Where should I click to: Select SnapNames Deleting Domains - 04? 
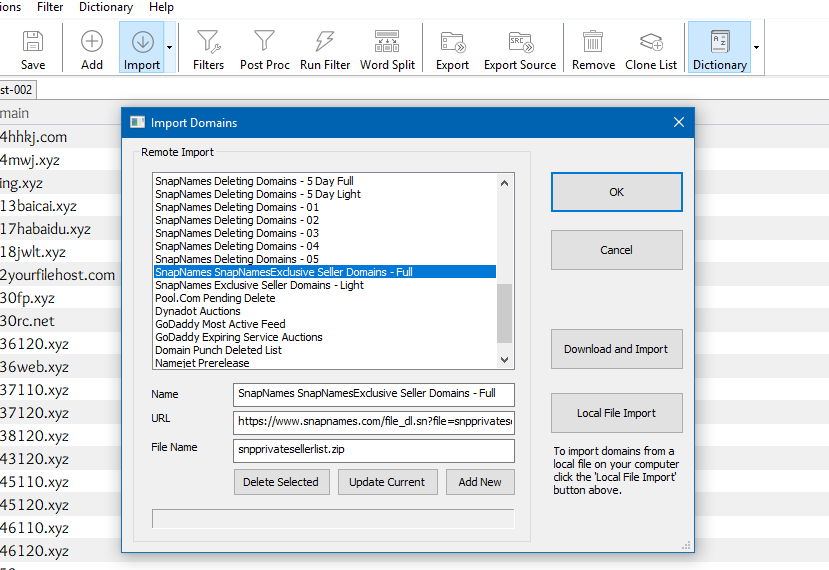325,246
